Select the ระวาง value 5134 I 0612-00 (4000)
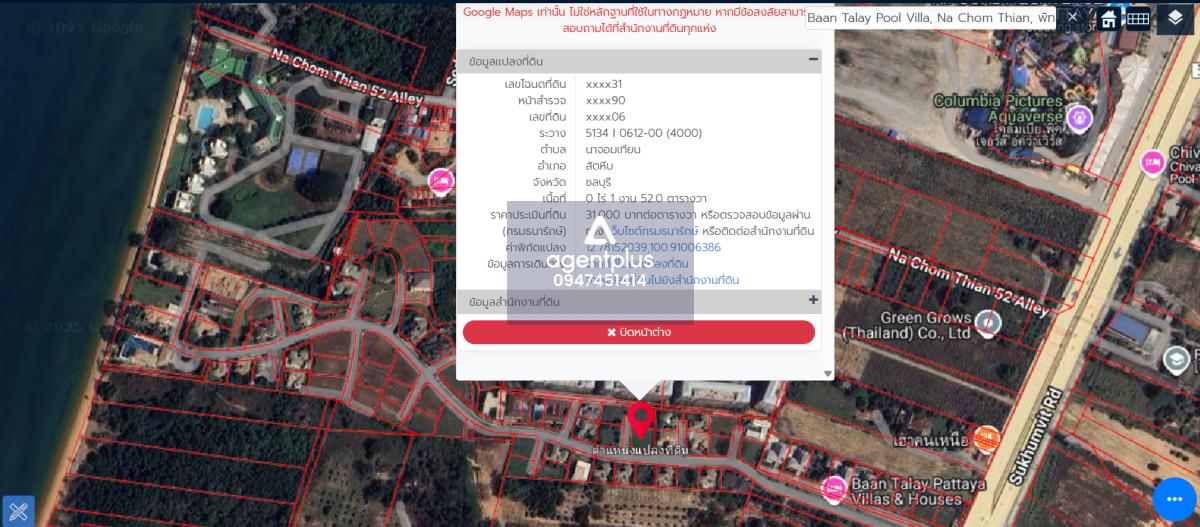Image resolution: width=1200 pixels, height=527 pixels. [644, 133]
